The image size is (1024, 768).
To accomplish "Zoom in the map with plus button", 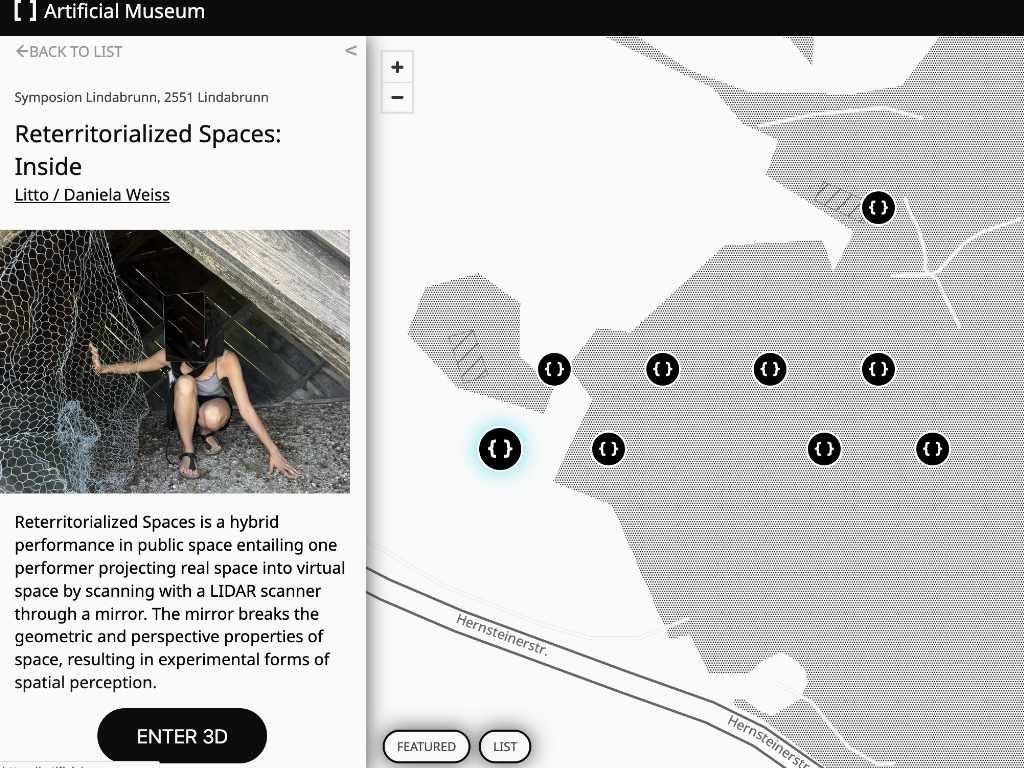I will pyautogui.click(x=397, y=67).
